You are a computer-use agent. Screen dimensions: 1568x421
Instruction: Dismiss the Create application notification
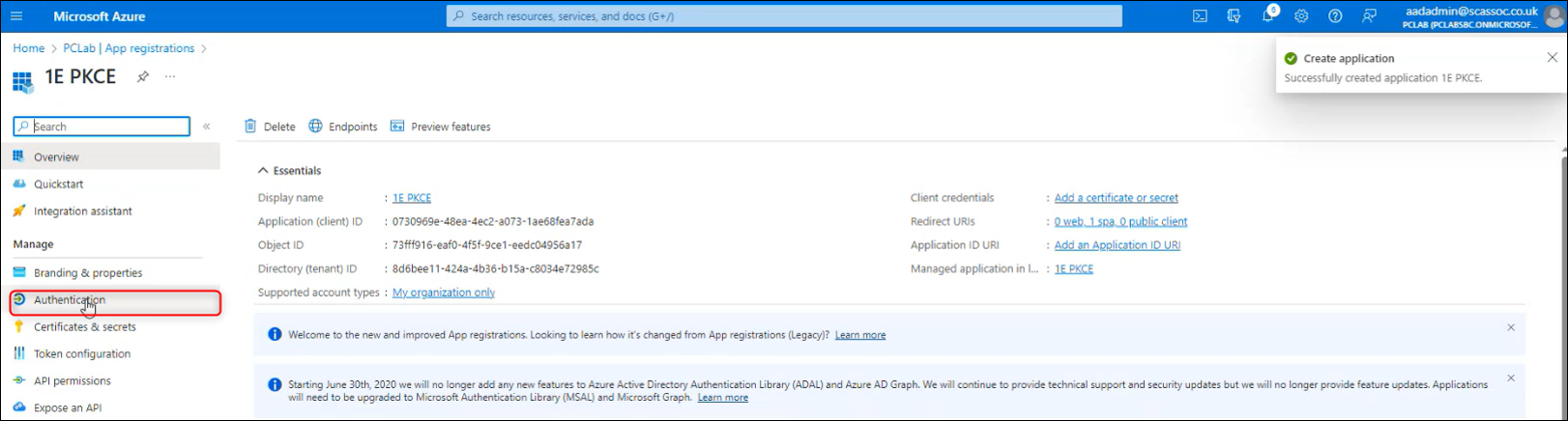point(1552,58)
